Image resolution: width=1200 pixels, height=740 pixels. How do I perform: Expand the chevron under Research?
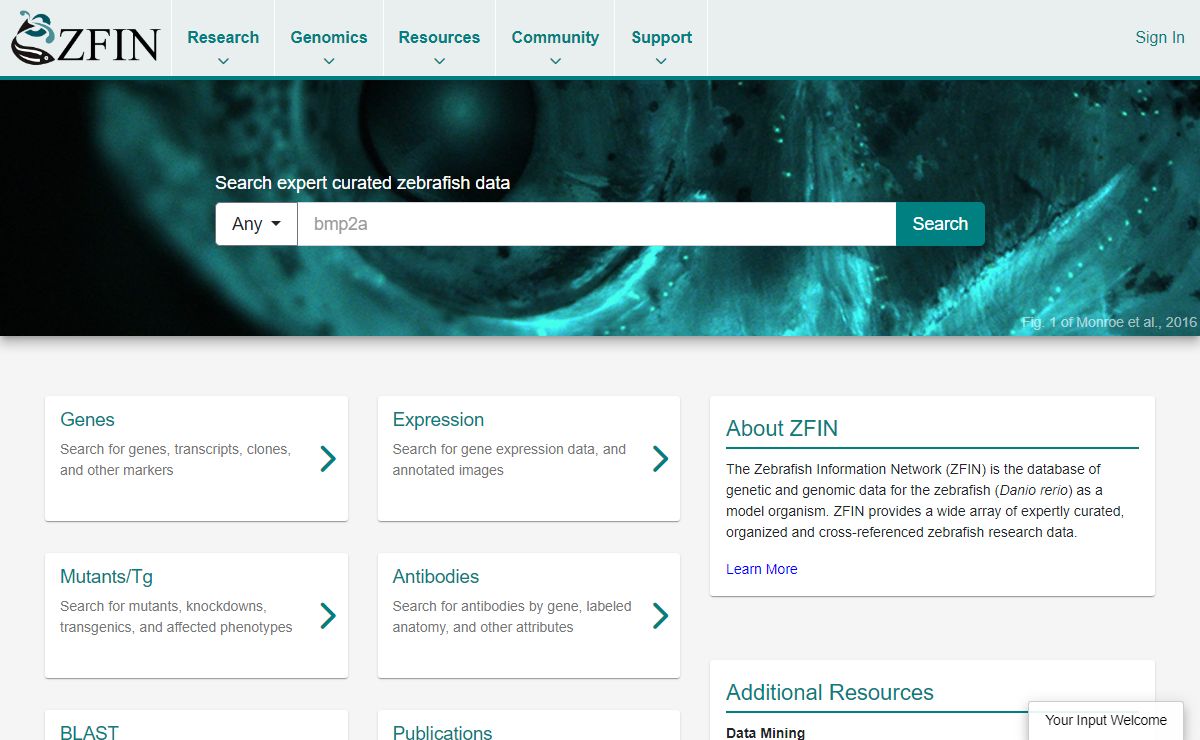click(x=223, y=61)
